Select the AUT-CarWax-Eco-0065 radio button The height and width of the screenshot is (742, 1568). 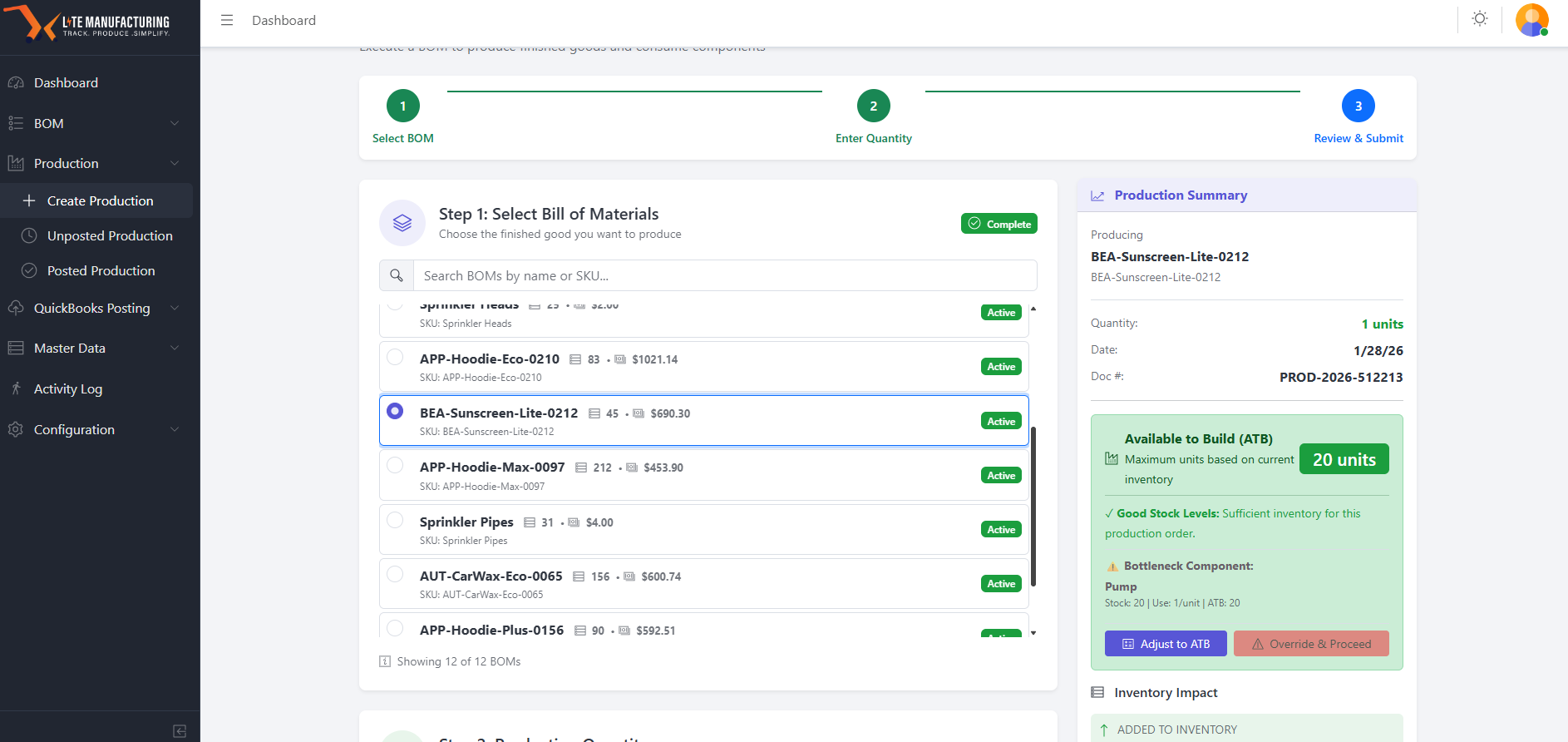click(395, 574)
